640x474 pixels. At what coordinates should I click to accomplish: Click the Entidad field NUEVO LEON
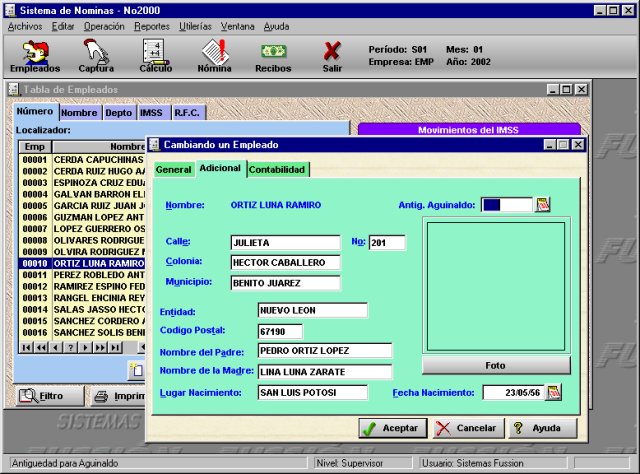313,310
